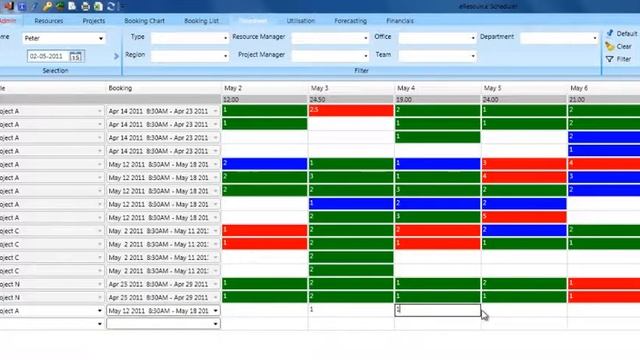Open help via the question mark icon

[x=34, y=6]
